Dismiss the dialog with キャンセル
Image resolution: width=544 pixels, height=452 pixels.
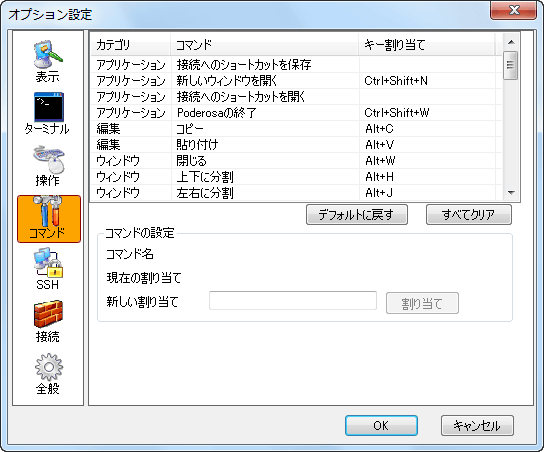point(477,425)
